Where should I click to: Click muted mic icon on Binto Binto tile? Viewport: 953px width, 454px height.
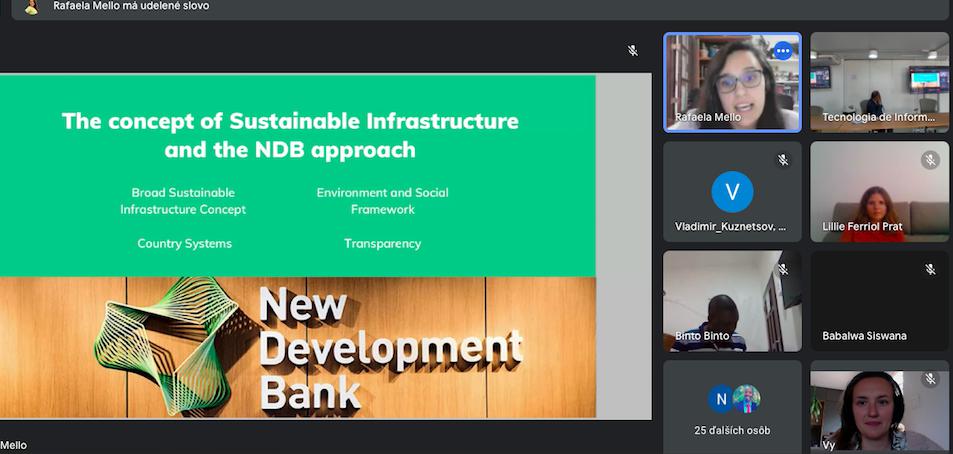[x=783, y=269]
